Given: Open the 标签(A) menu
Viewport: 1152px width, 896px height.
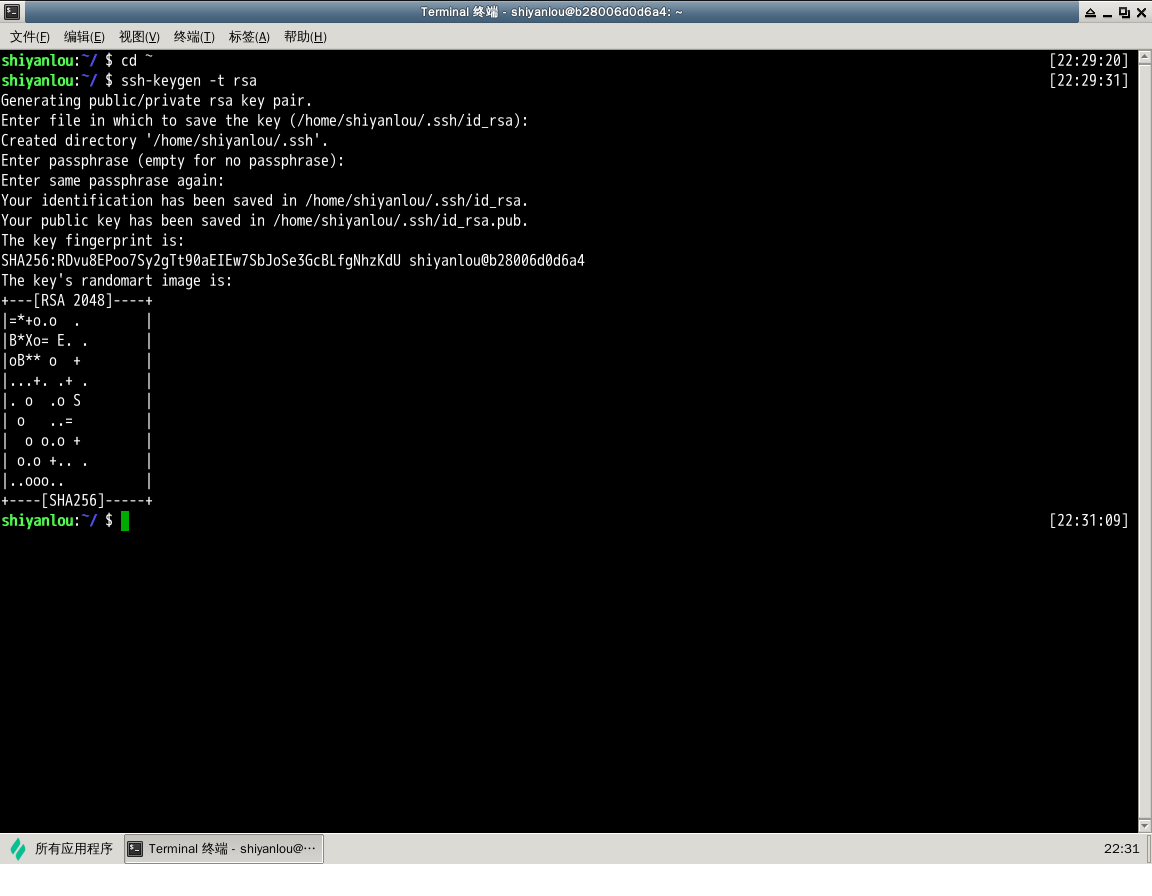Looking at the screenshot, I should (x=249, y=37).
